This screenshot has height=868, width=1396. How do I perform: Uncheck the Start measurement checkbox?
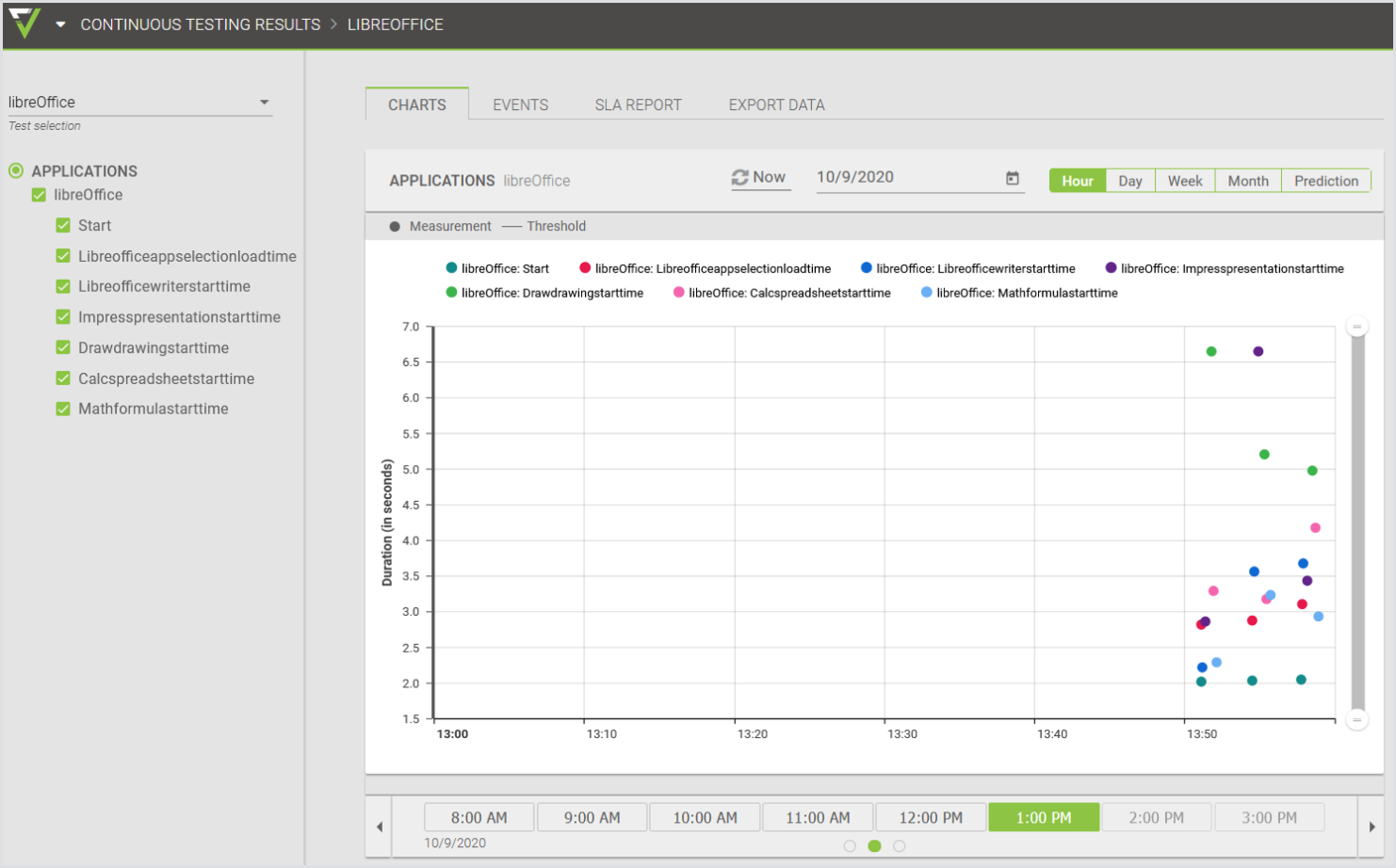coord(63,226)
